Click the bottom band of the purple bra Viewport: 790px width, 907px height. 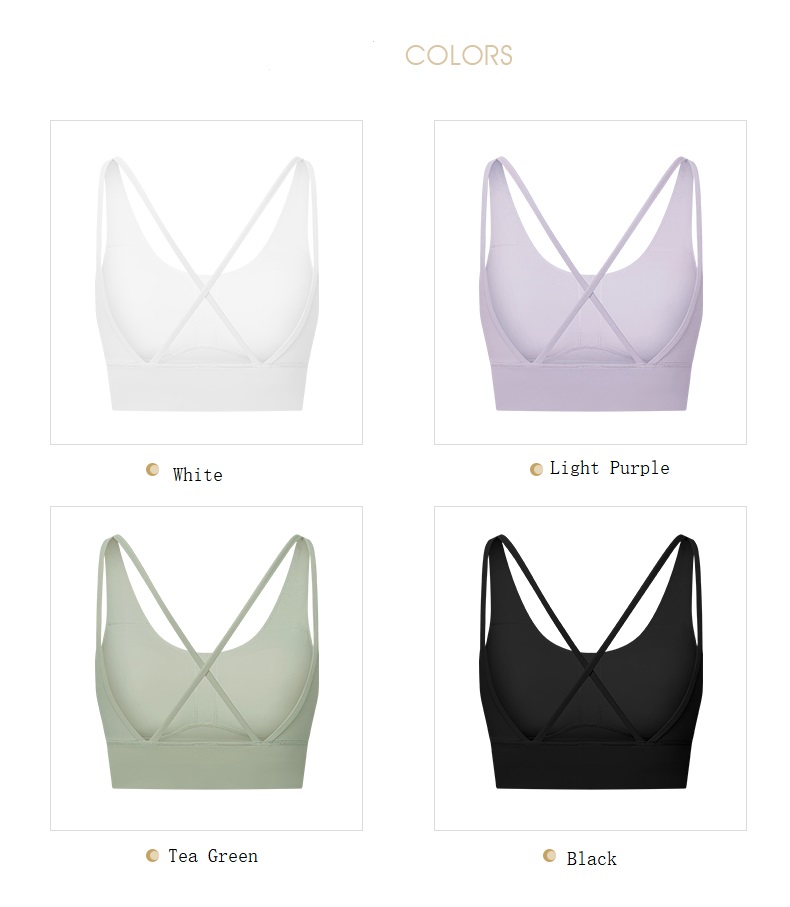tap(591, 386)
